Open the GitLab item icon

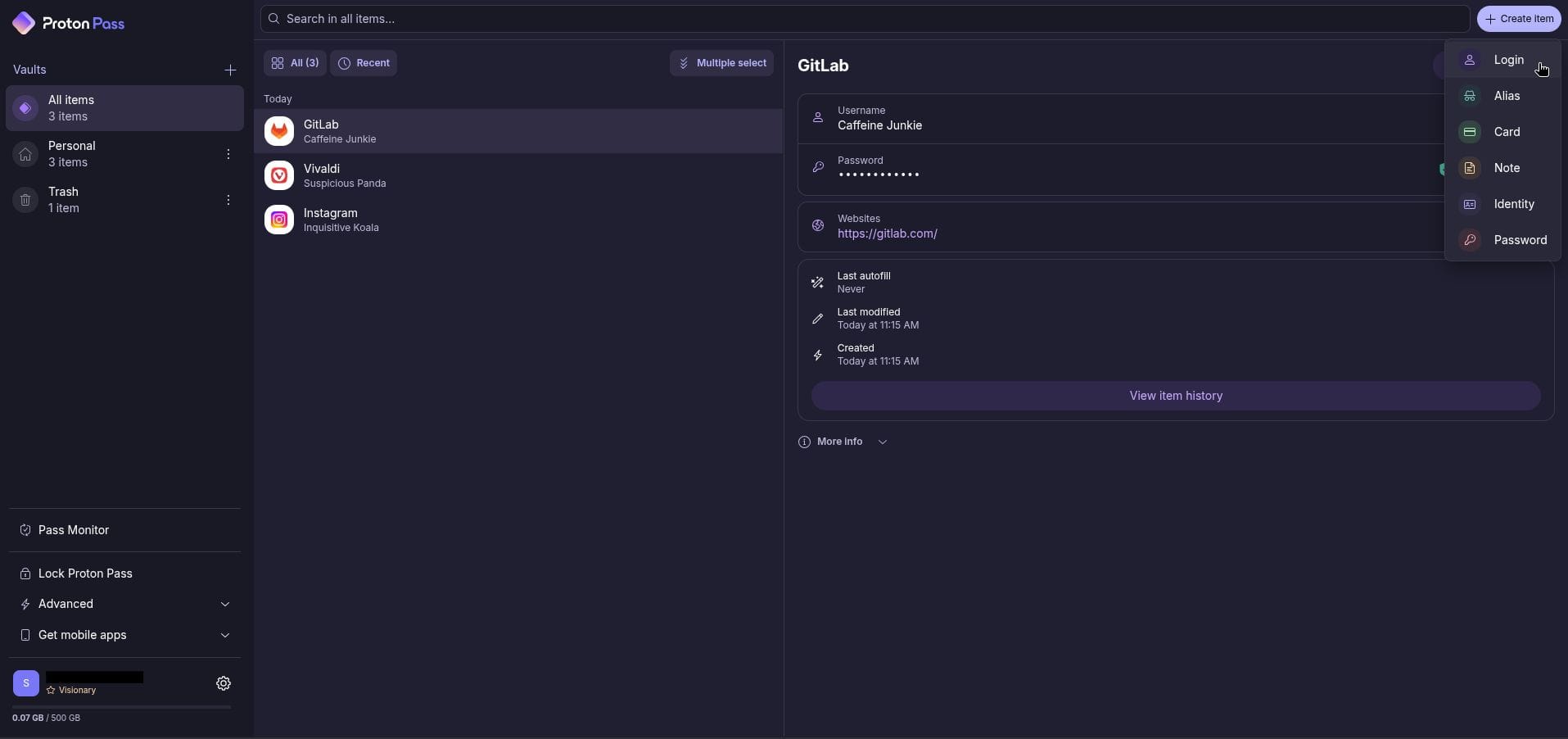[x=279, y=131]
